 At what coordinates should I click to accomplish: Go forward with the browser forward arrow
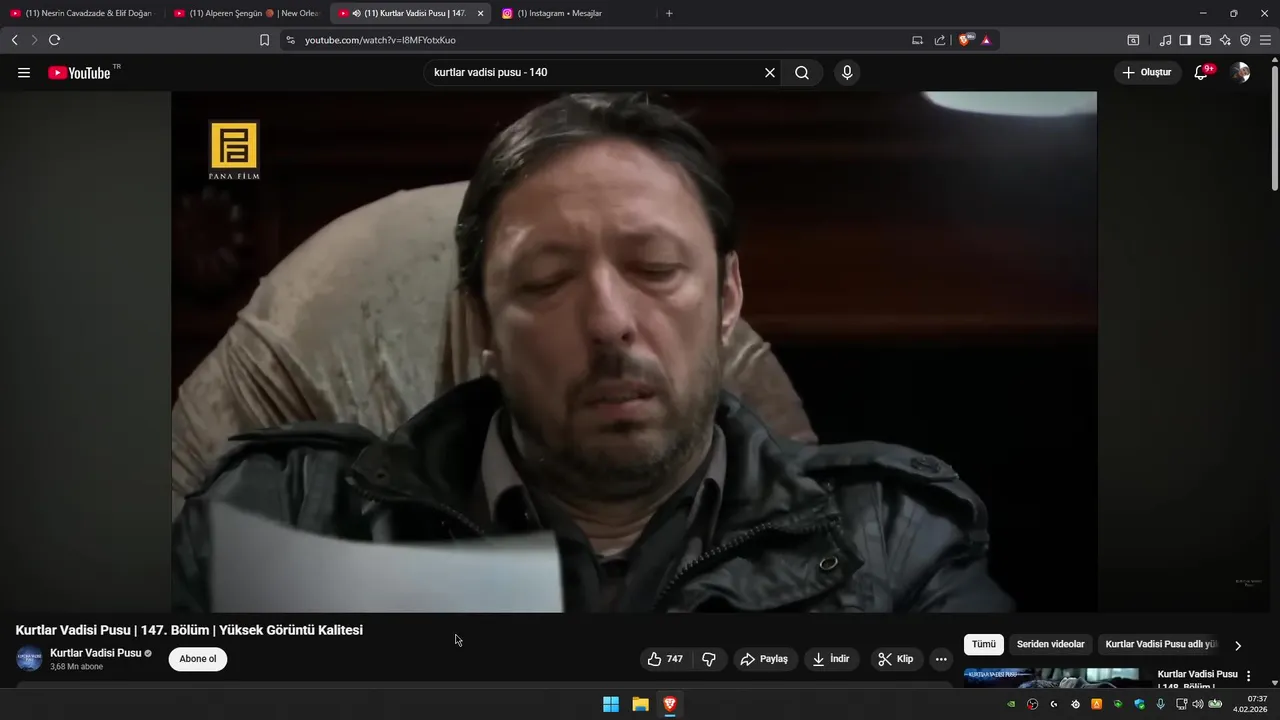coord(34,40)
